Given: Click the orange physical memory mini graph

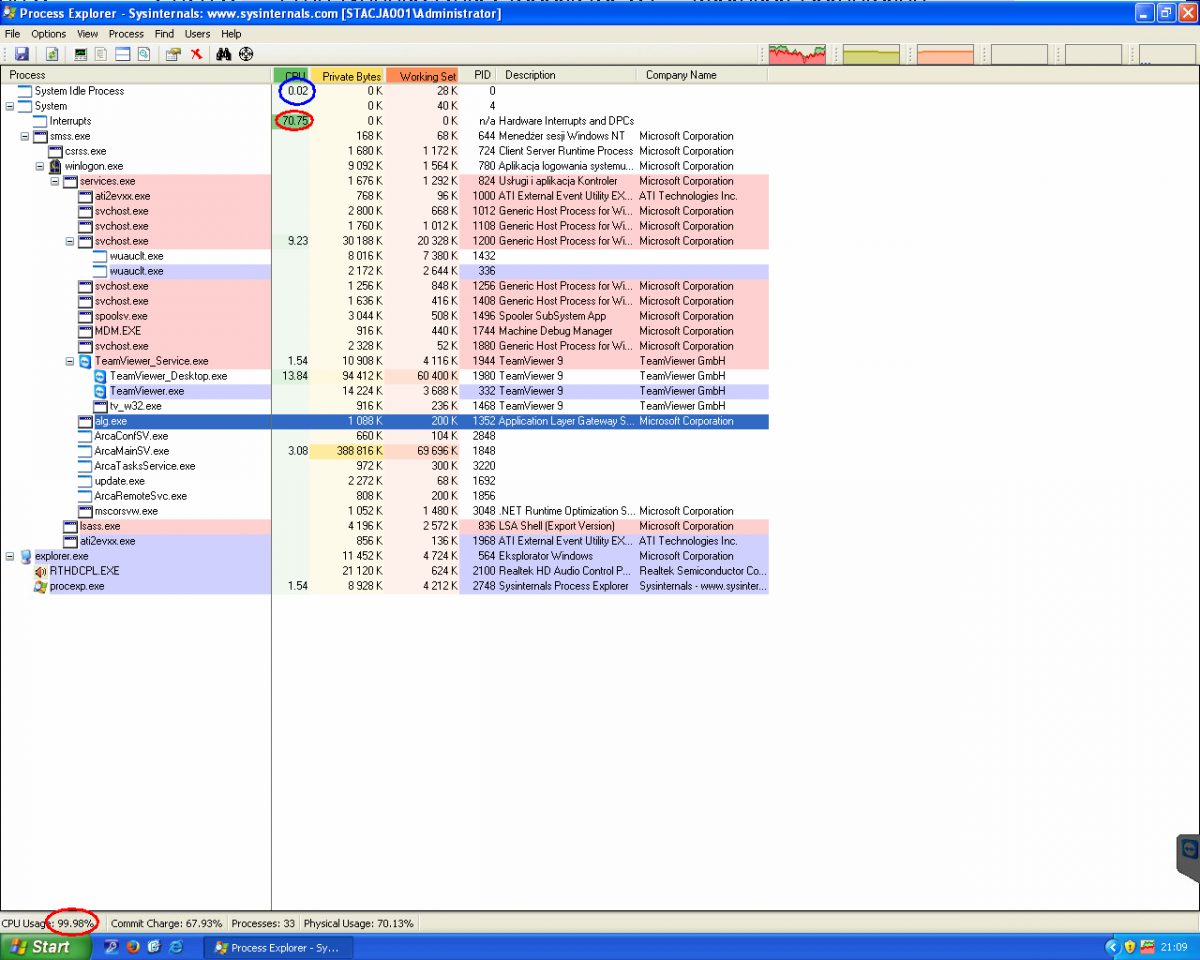Looking at the screenshot, I should (945, 54).
